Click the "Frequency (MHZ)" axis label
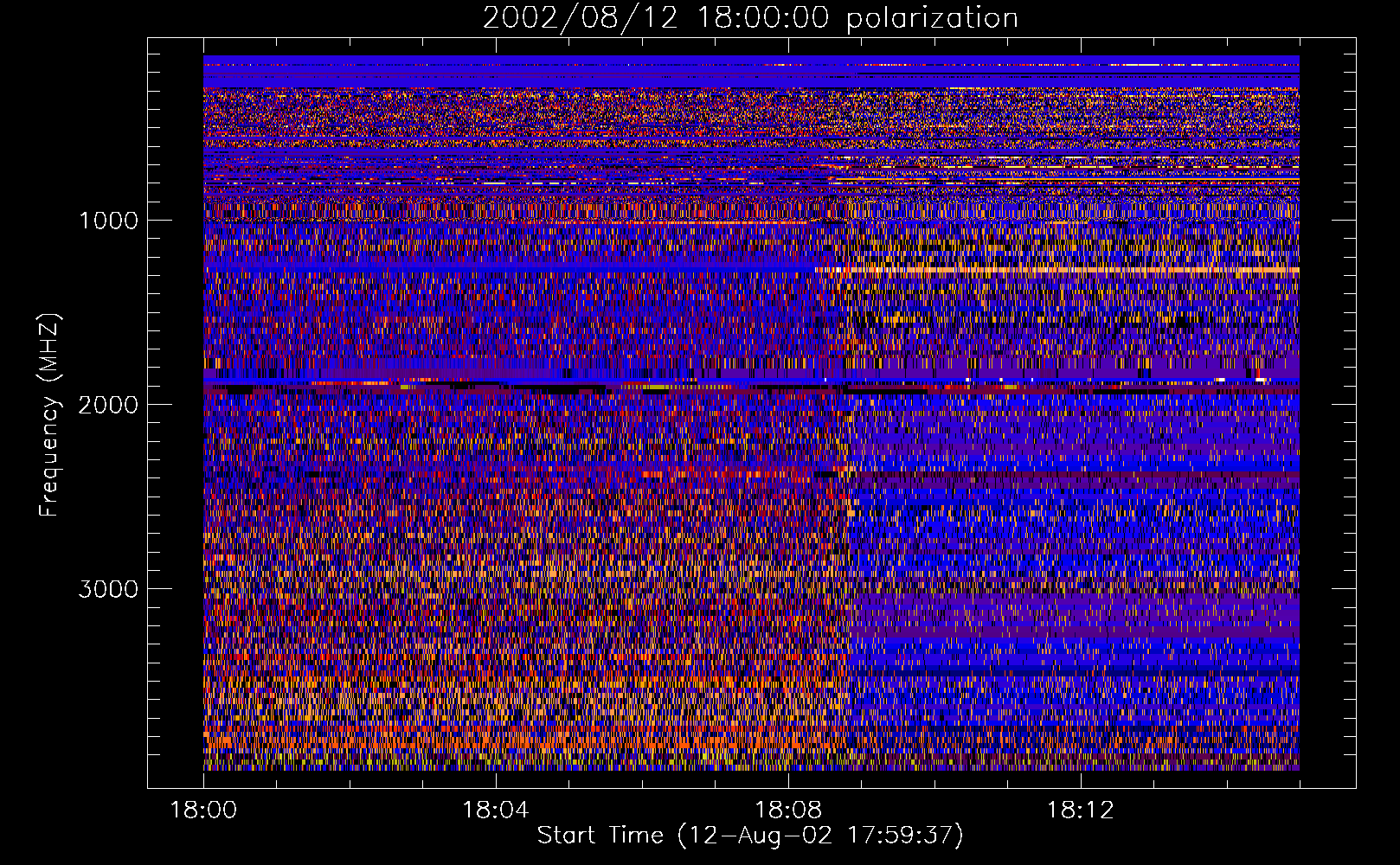This screenshot has width=1400, height=865. tap(49, 415)
